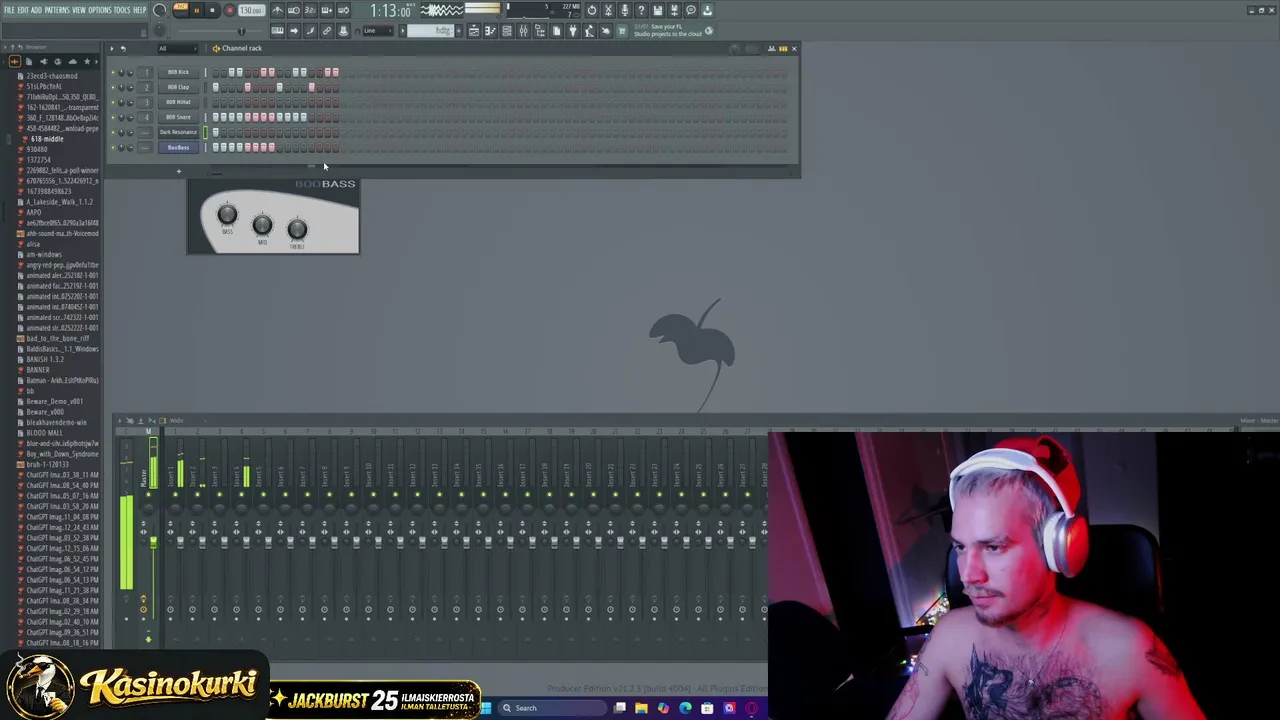Select the cloud tab icon in Browser
This screenshot has width=1280, height=720.
[x=72, y=62]
